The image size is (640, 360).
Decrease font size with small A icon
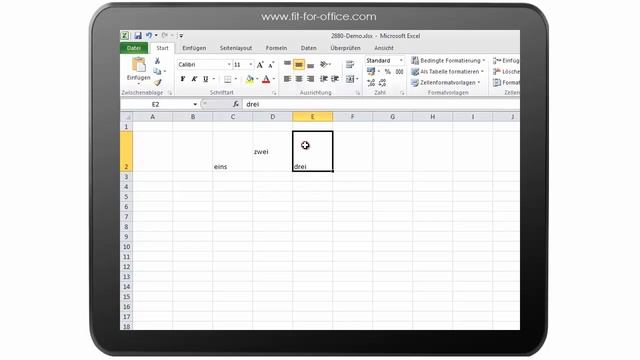click(x=271, y=65)
